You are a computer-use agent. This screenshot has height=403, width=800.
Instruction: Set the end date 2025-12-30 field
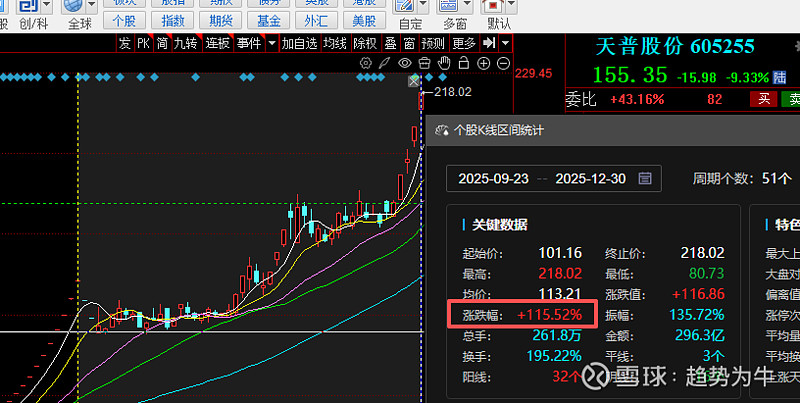[x=590, y=179]
